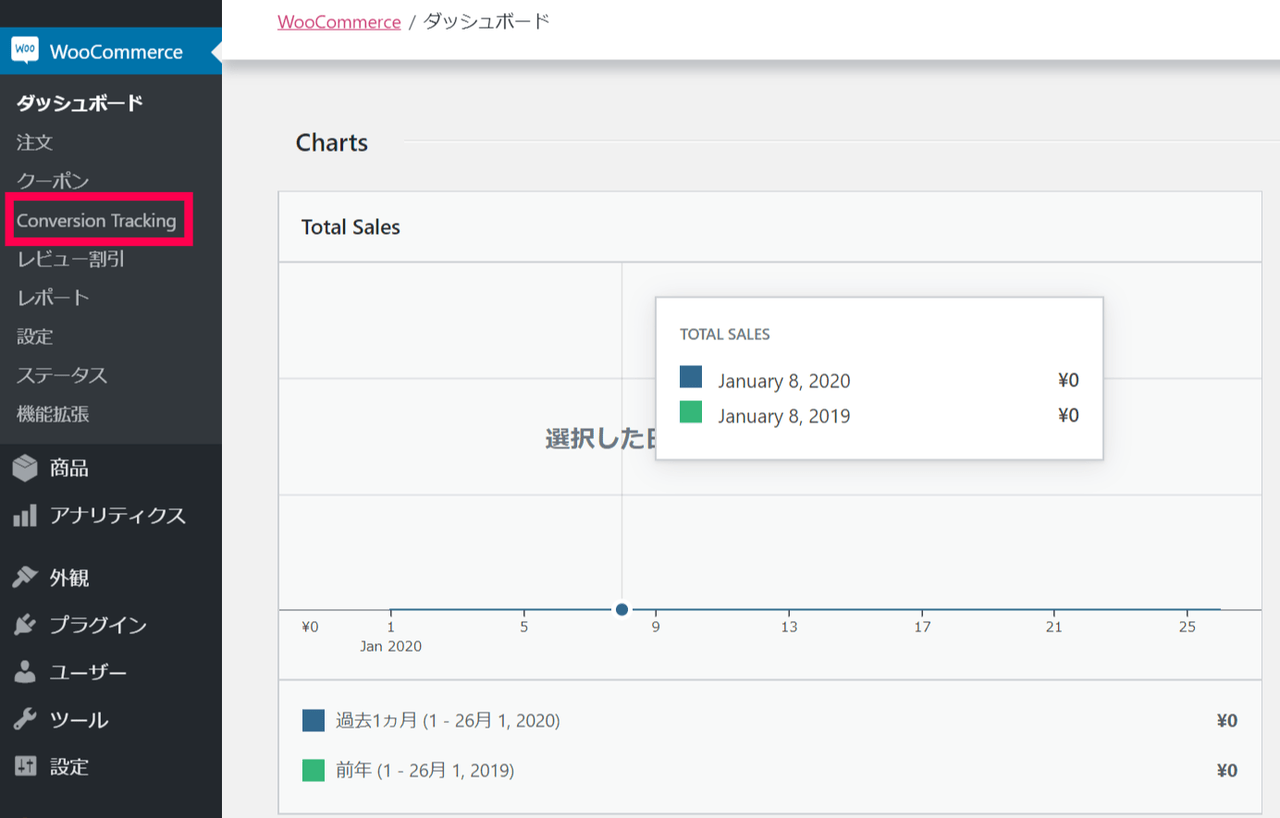
Task: Click the アナリティクス bar chart icon
Action: [x=25, y=516]
